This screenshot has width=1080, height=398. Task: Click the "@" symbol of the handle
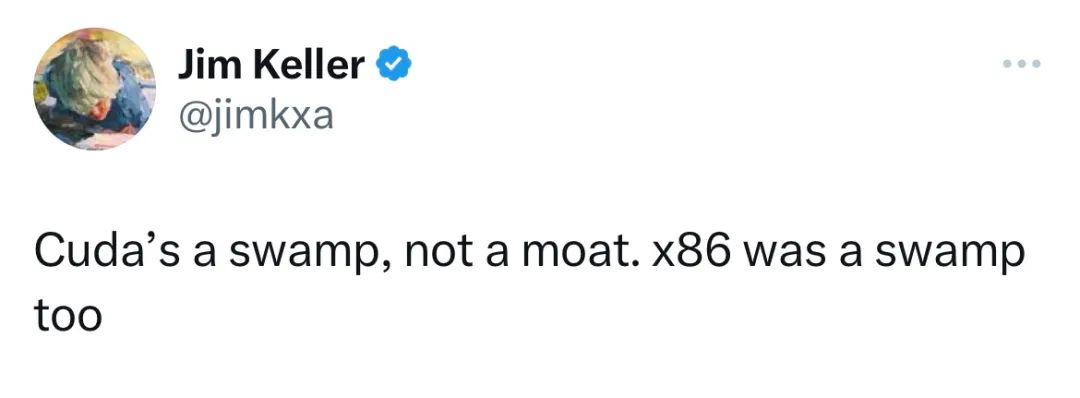click(x=192, y=119)
